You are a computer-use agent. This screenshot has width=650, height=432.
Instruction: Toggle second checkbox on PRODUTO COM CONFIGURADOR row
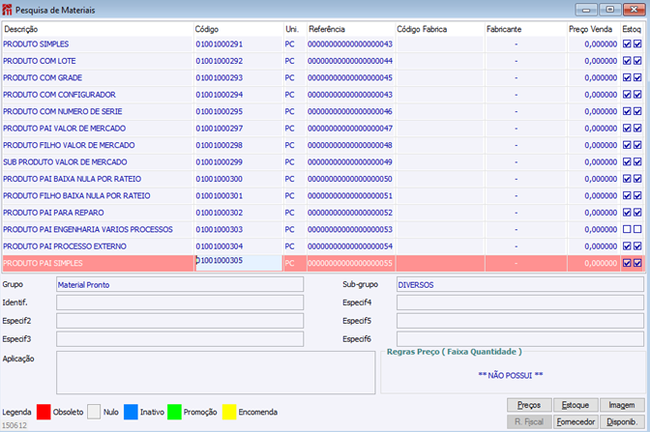coord(638,95)
